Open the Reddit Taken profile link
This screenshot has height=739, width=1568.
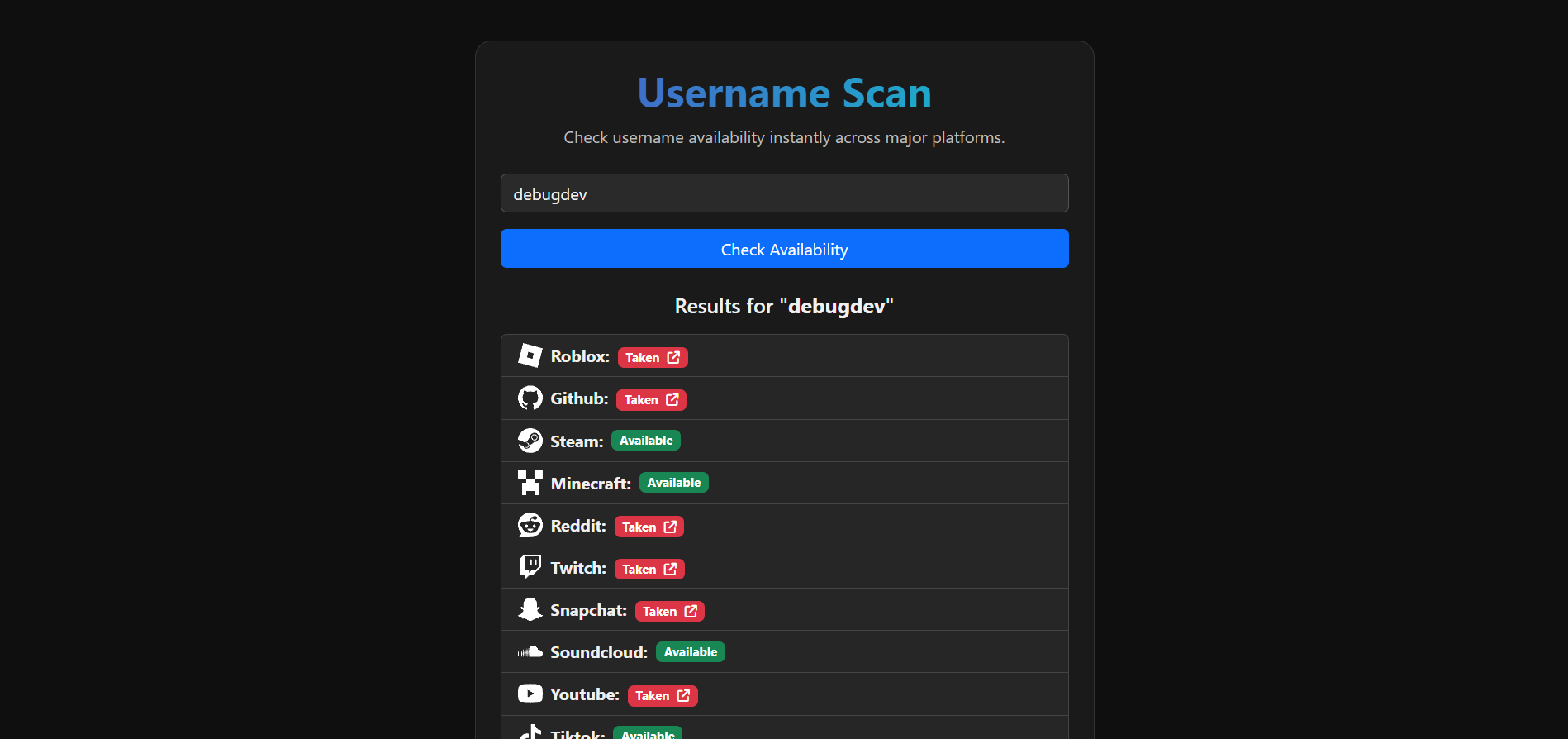pos(649,527)
